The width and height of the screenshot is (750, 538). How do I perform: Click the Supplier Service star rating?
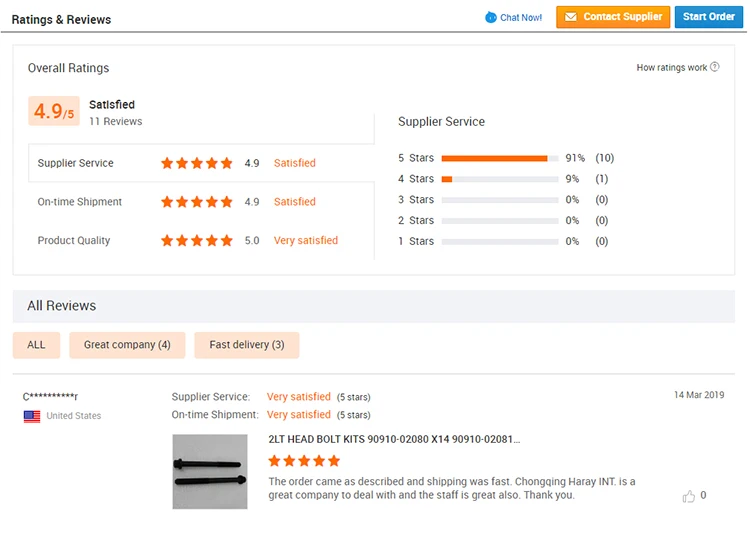(x=196, y=163)
